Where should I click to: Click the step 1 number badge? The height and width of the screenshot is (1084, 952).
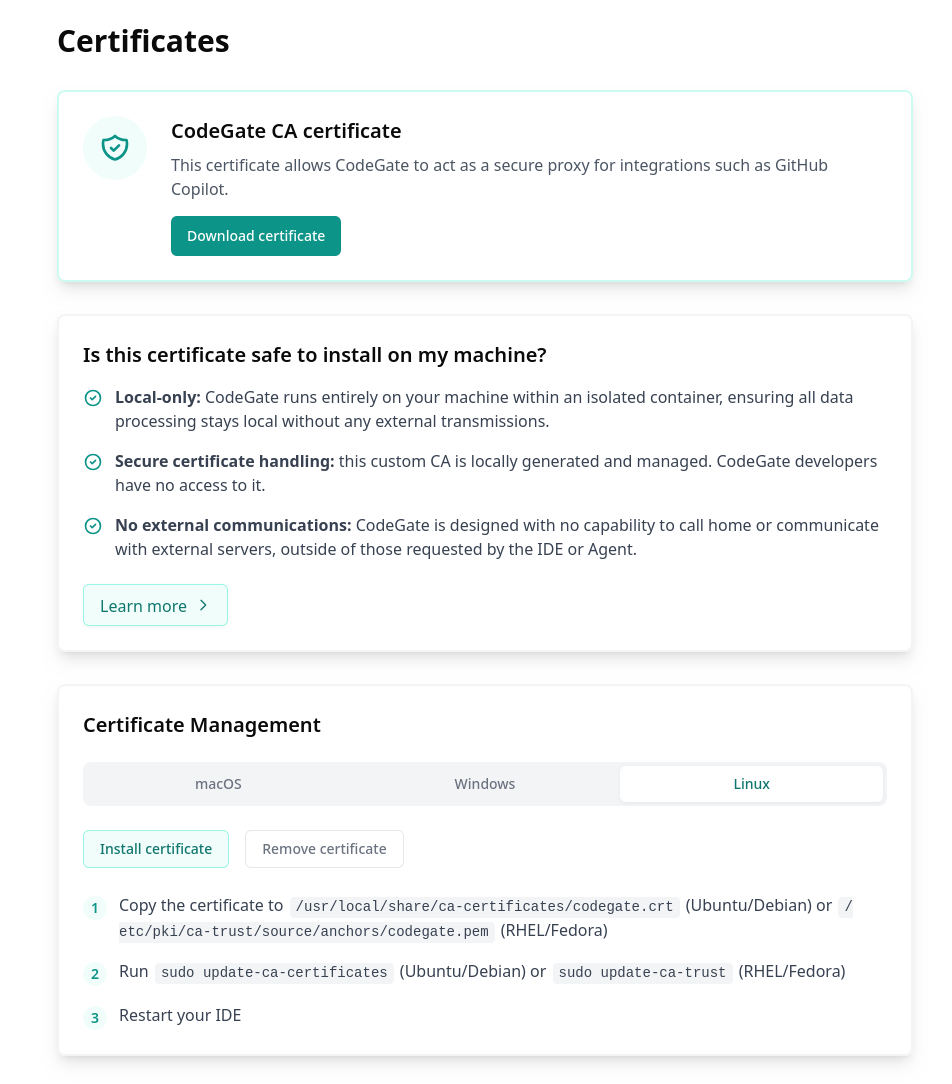(95, 908)
